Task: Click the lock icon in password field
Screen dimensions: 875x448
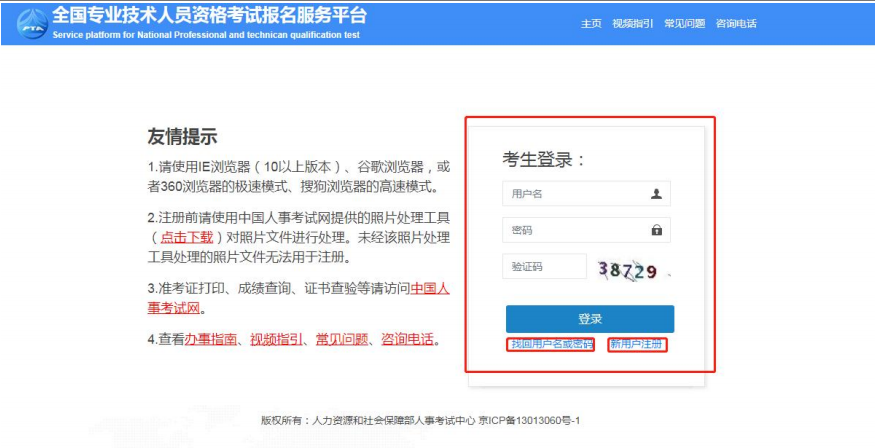Action: (x=657, y=230)
